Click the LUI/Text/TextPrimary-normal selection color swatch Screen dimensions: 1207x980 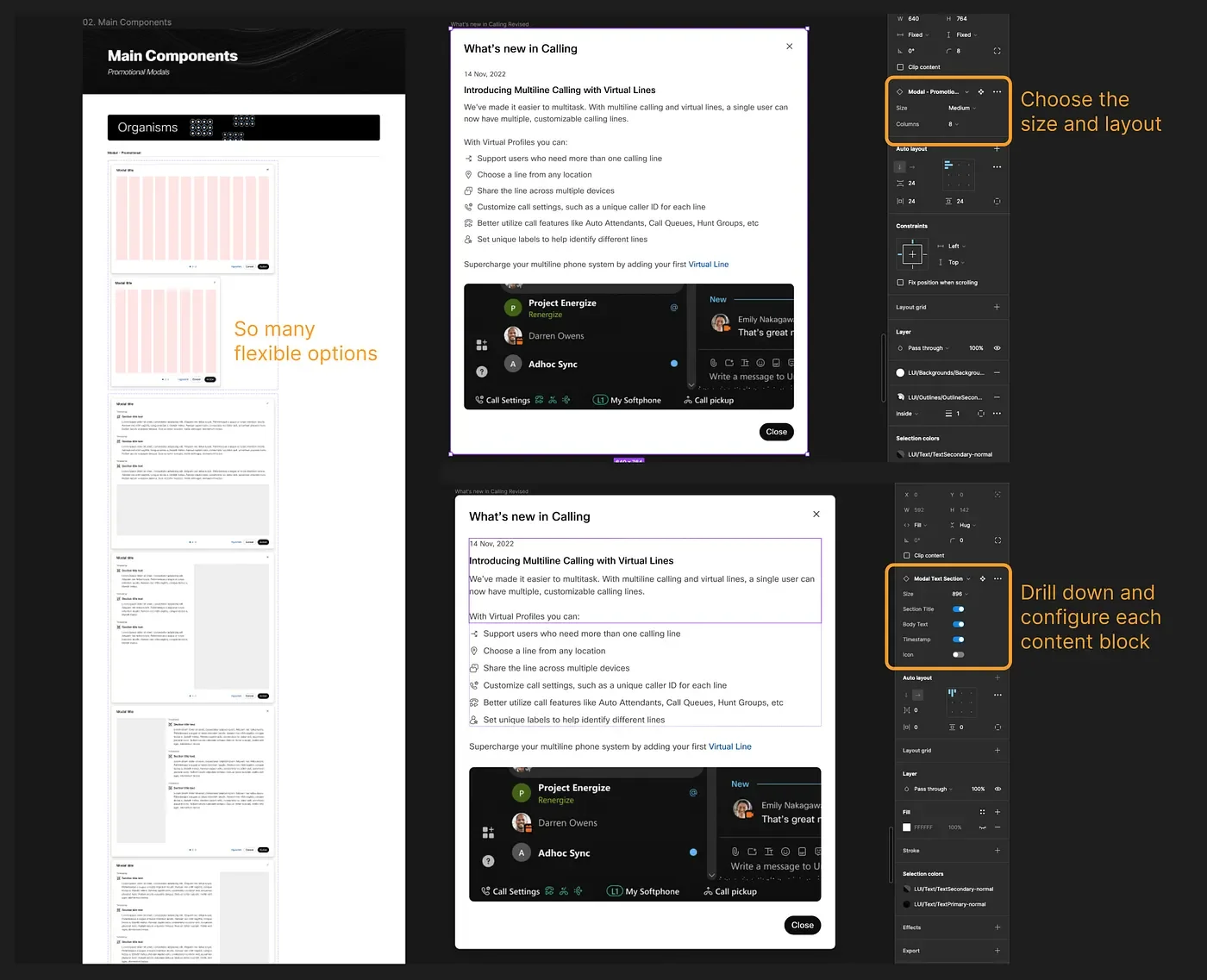[906, 904]
